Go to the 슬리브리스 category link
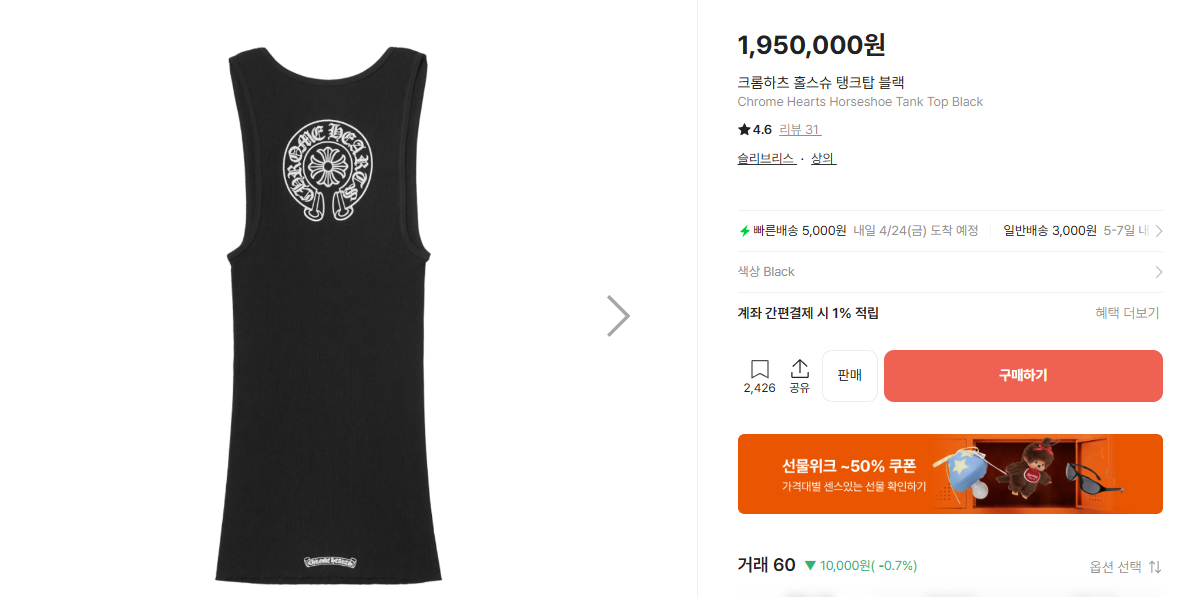 (x=766, y=159)
